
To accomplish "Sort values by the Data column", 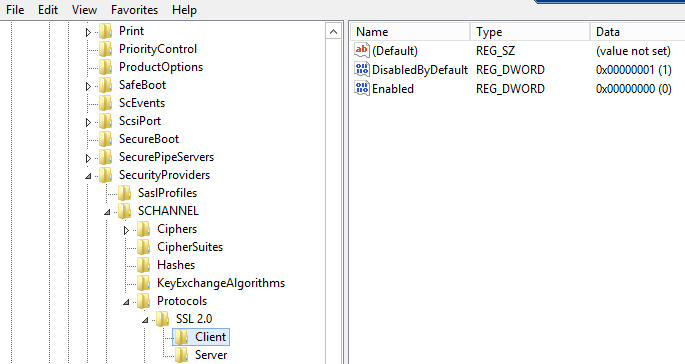I will pyautogui.click(x=637, y=32).
